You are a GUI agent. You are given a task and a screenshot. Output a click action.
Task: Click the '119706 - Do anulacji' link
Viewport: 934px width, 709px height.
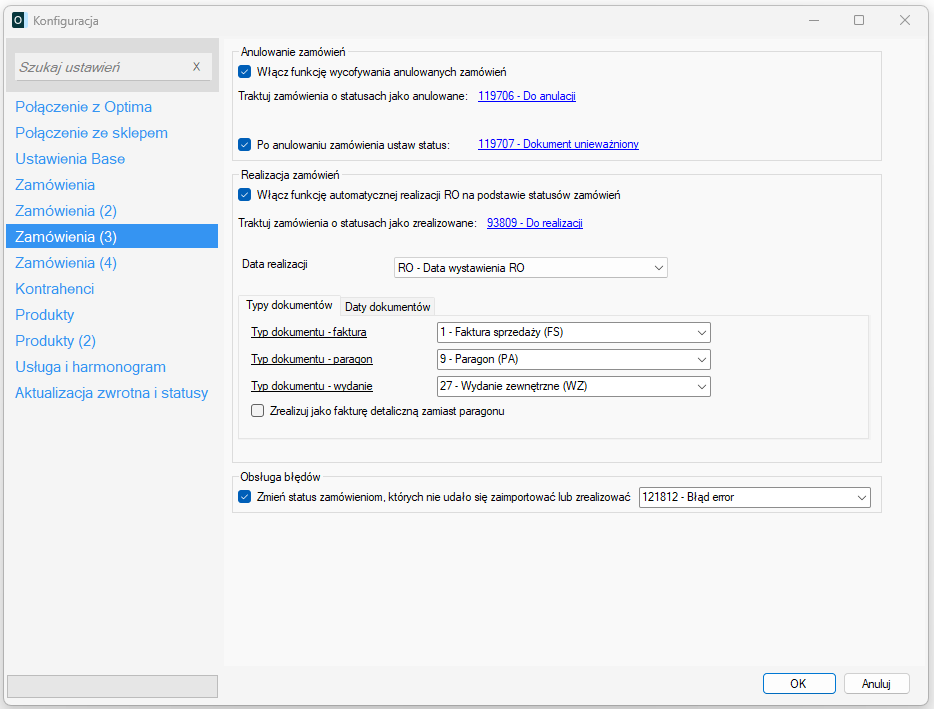pos(526,96)
